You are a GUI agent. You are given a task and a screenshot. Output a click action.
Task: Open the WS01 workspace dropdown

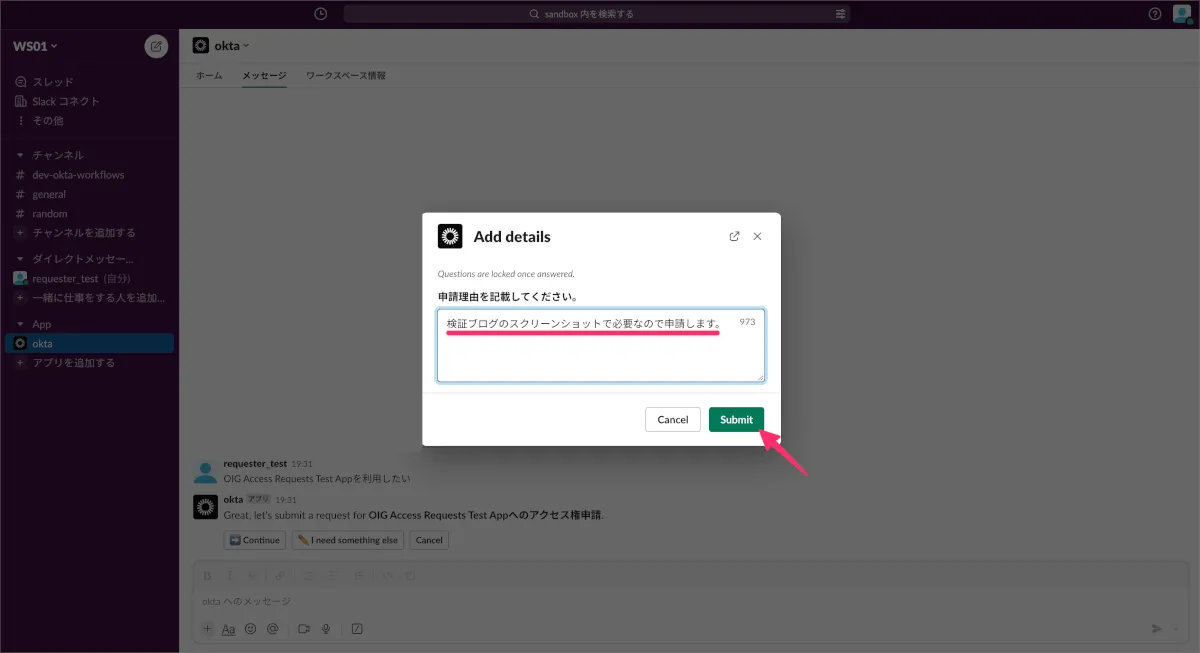[x=35, y=46]
